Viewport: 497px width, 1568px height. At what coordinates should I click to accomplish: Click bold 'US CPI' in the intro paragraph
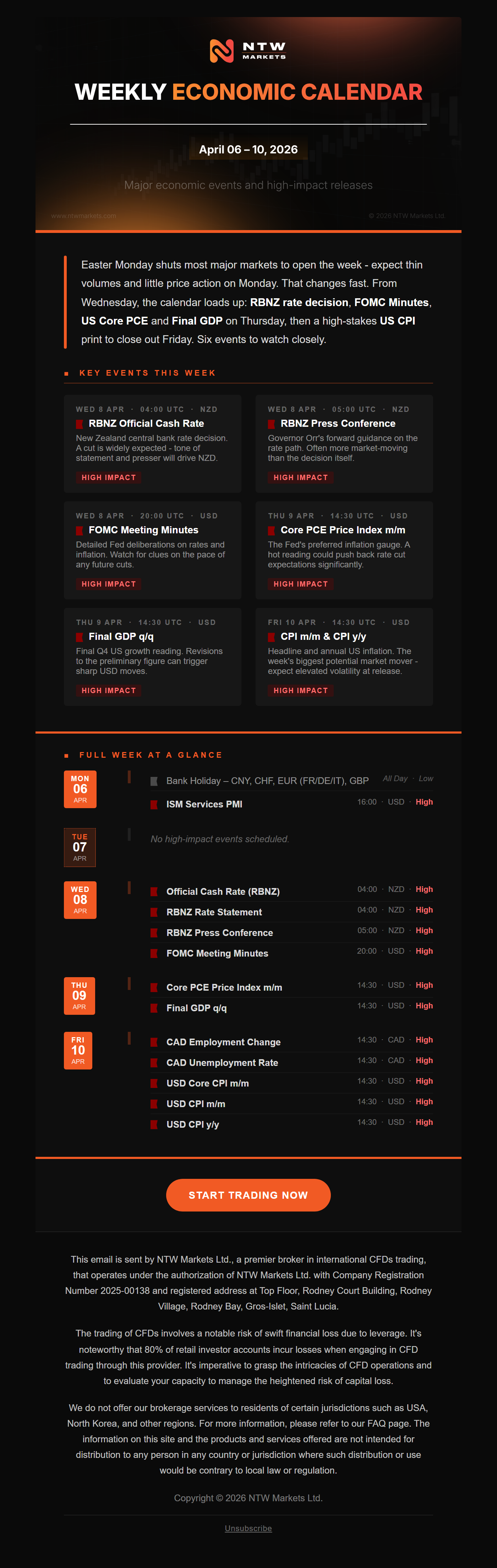pos(397,321)
